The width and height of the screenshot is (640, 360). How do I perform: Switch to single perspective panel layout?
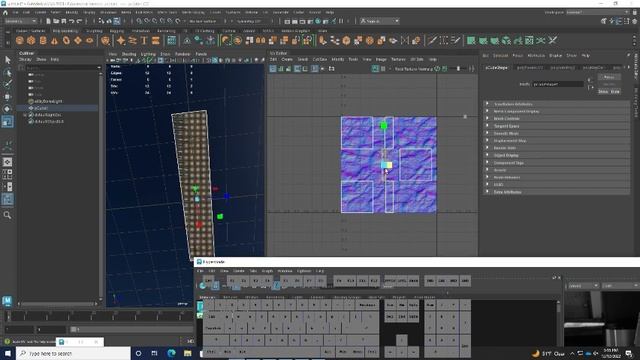pos(7,162)
